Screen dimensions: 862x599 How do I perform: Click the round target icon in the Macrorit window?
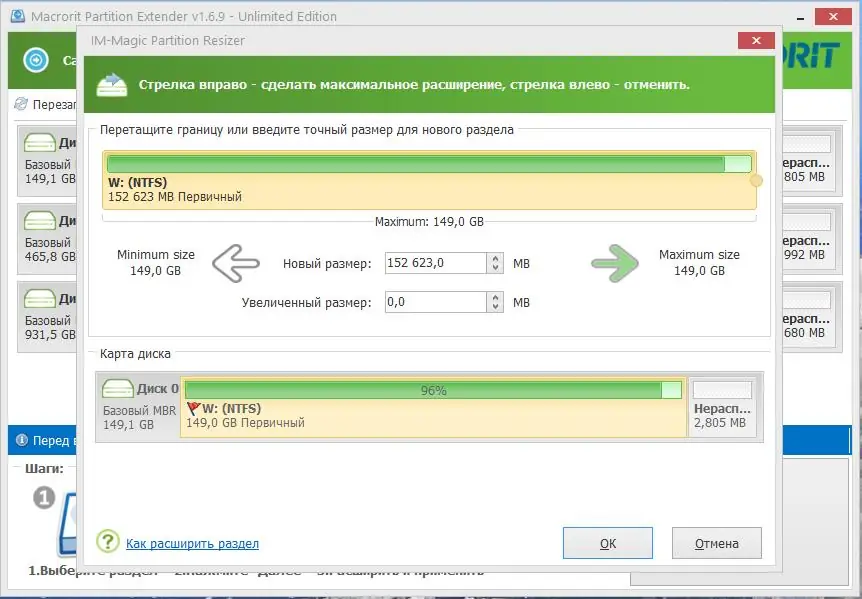tap(36, 59)
